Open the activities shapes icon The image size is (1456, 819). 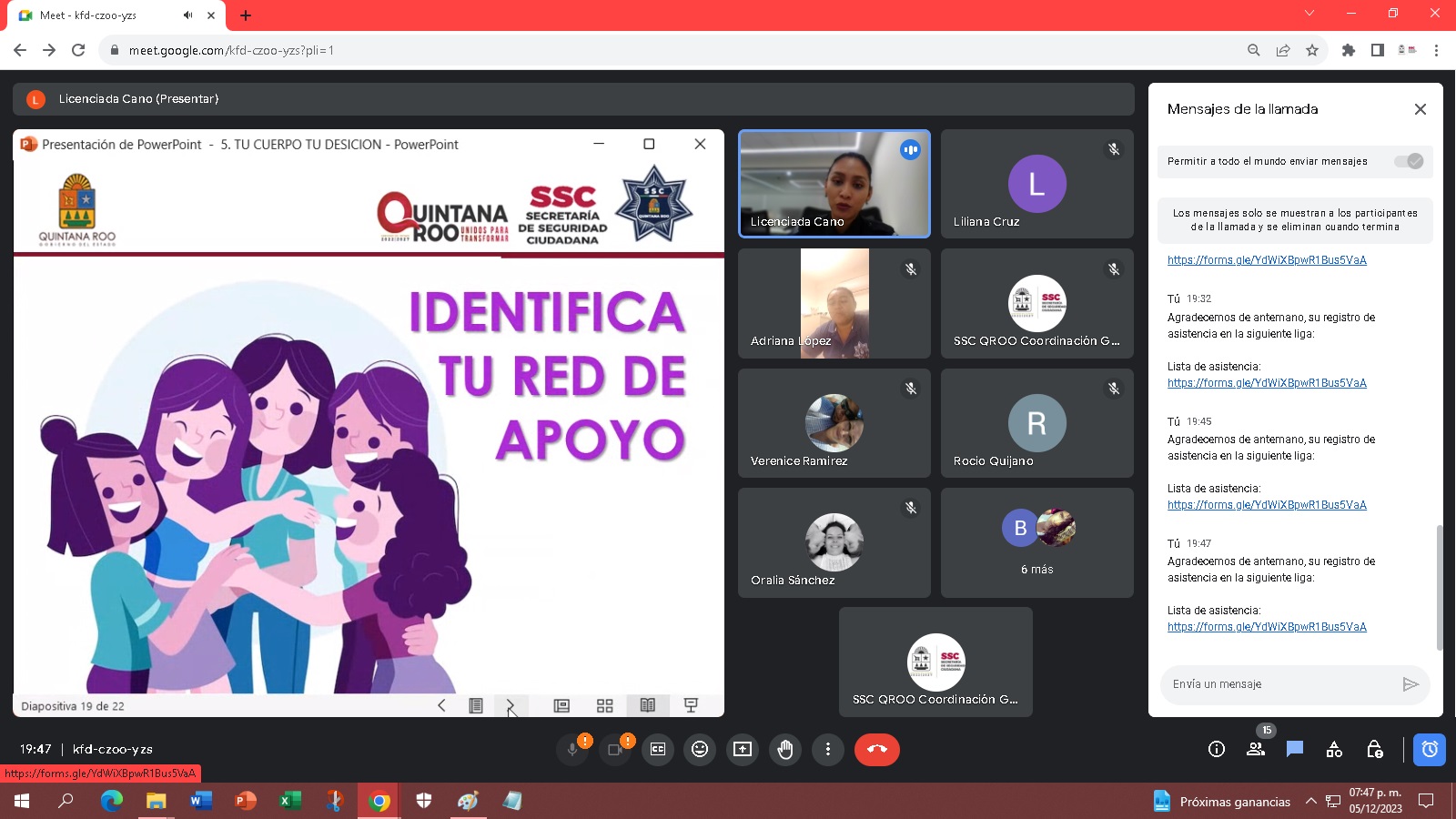pos(1334,749)
